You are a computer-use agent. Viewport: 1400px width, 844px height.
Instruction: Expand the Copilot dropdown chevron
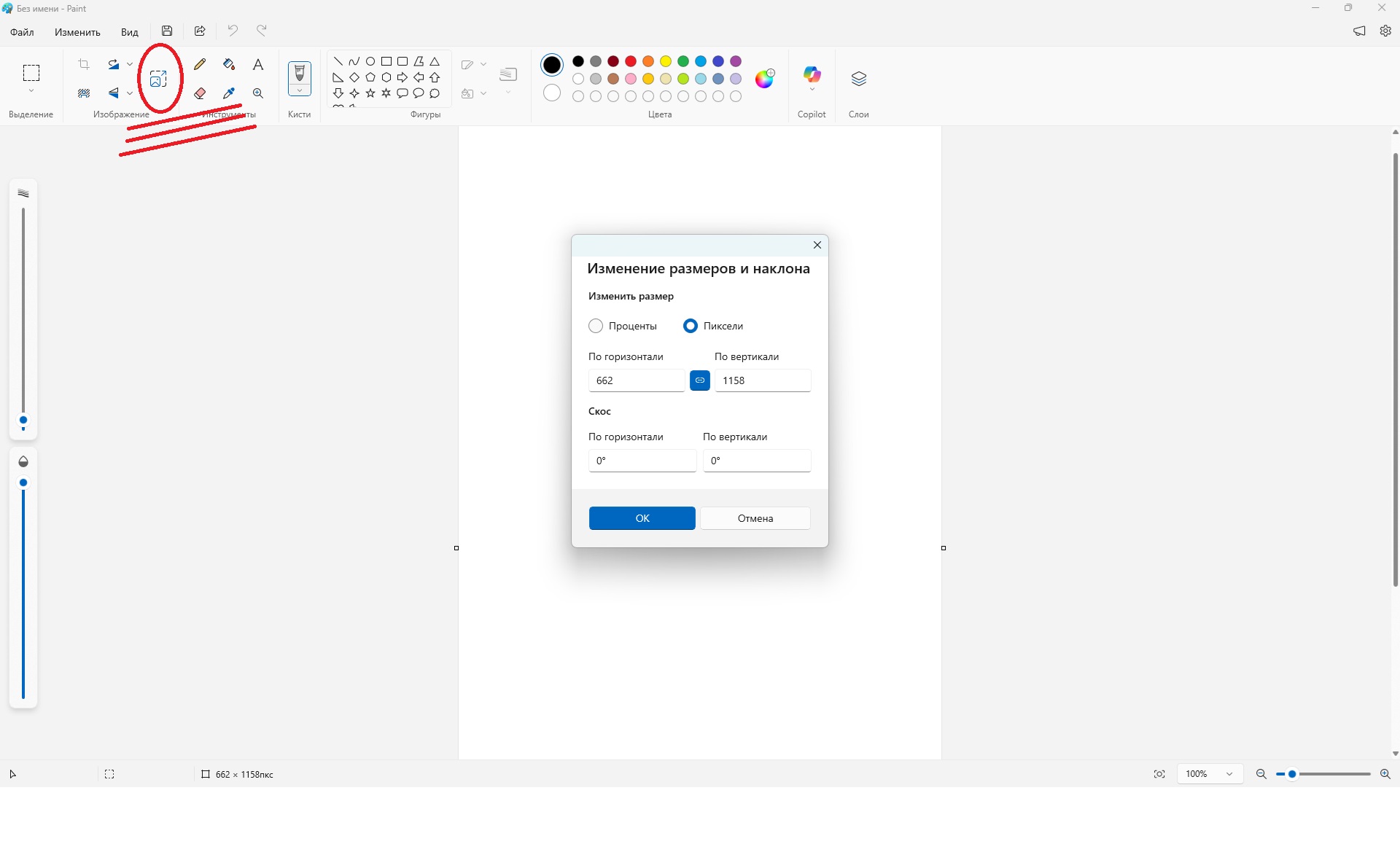click(812, 90)
